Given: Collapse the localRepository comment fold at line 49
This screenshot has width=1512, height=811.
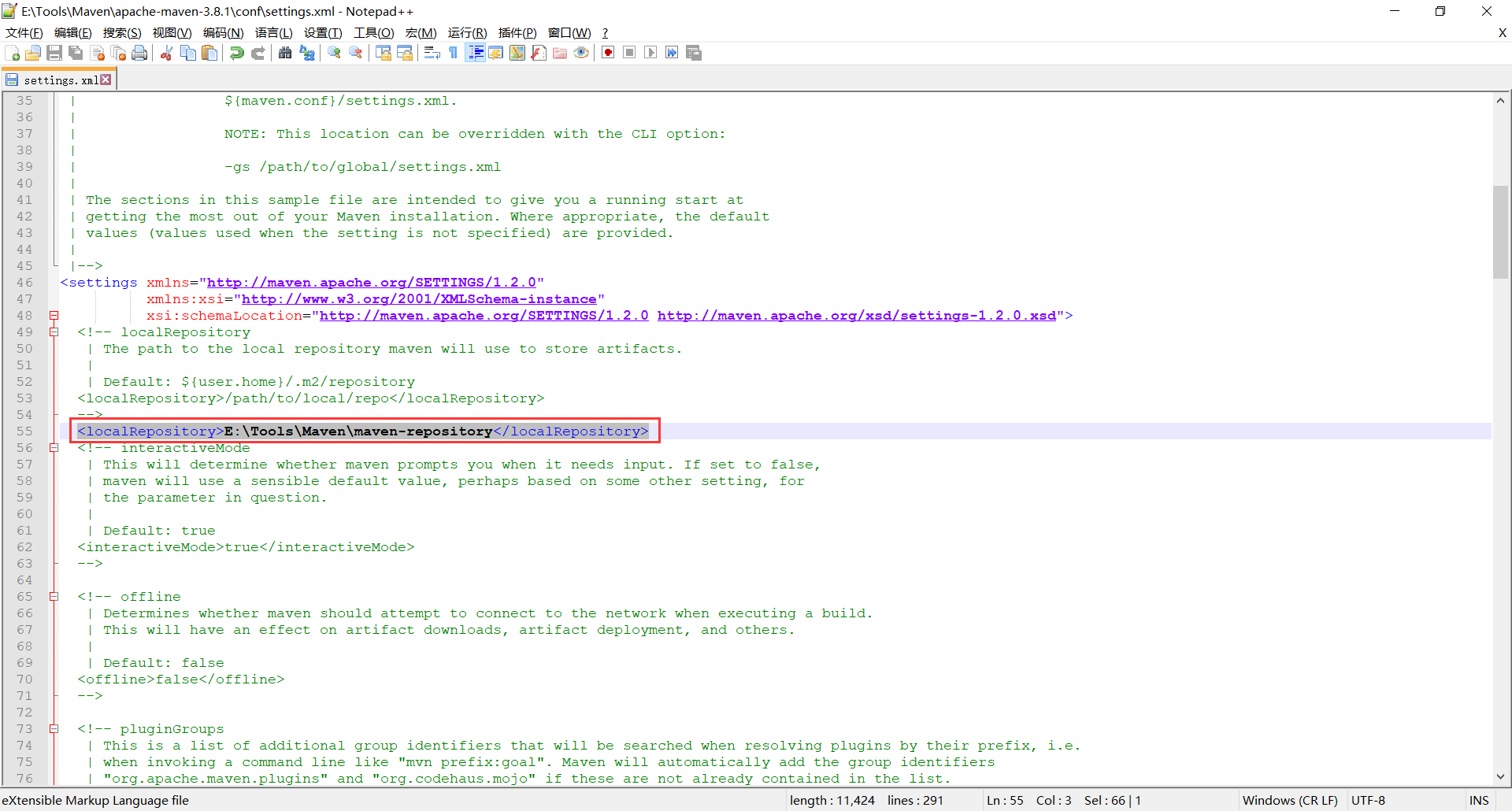Looking at the screenshot, I should point(54,332).
